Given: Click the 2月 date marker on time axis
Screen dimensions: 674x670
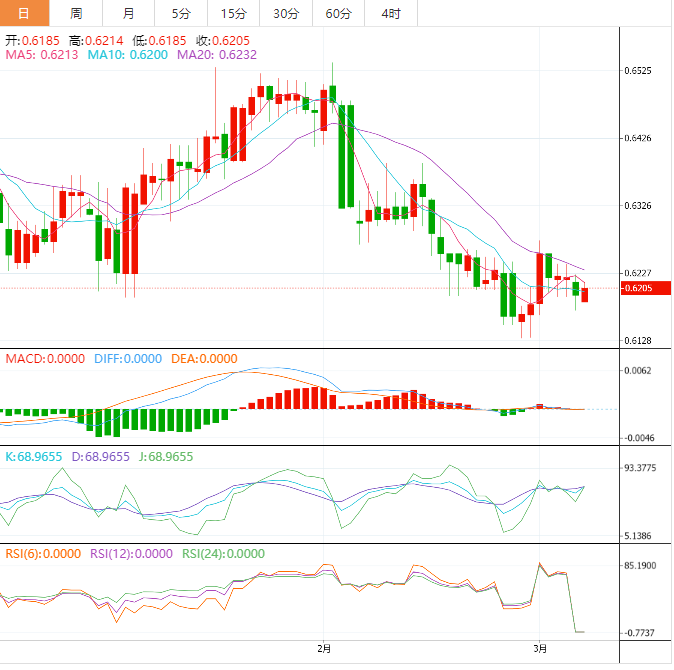Looking at the screenshot, I should [324, 649].
